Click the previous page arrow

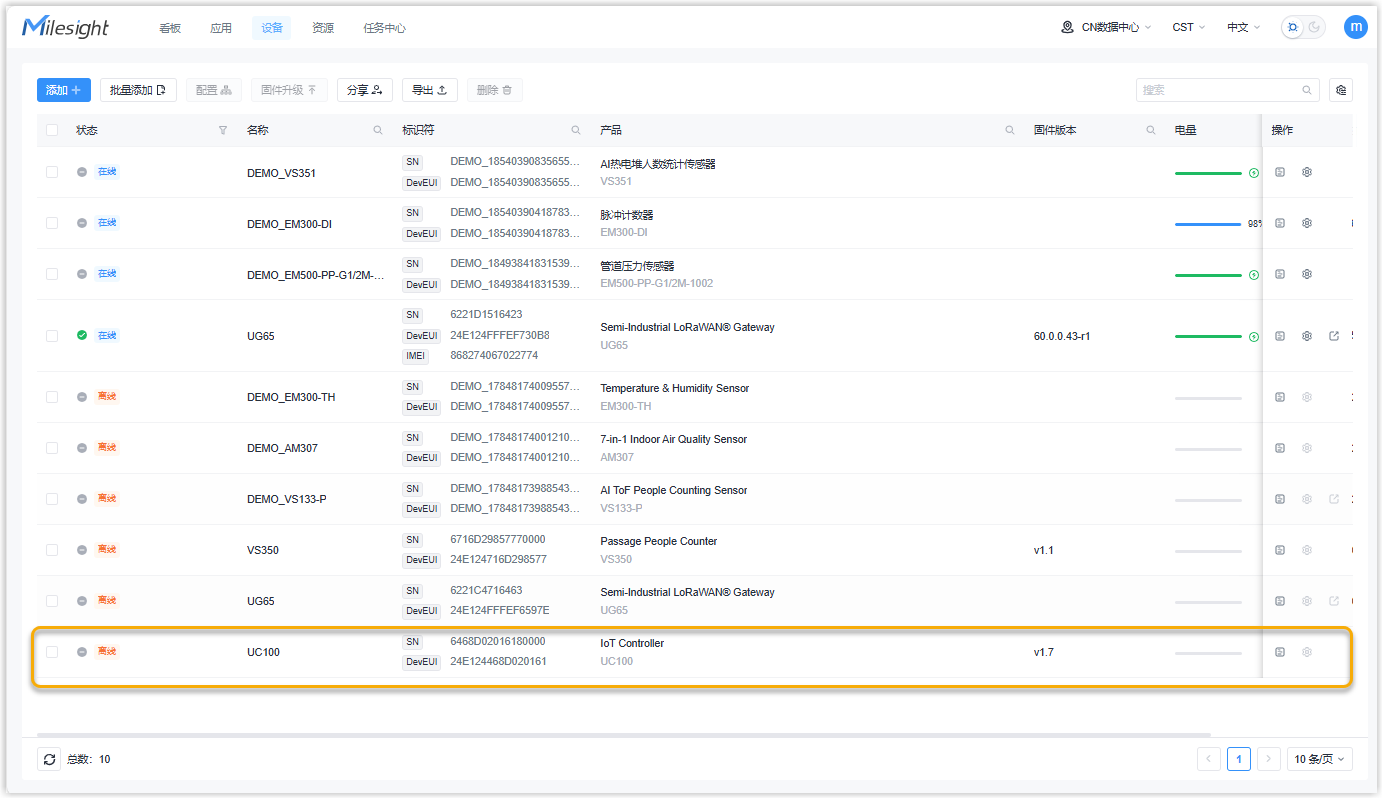1209,759
